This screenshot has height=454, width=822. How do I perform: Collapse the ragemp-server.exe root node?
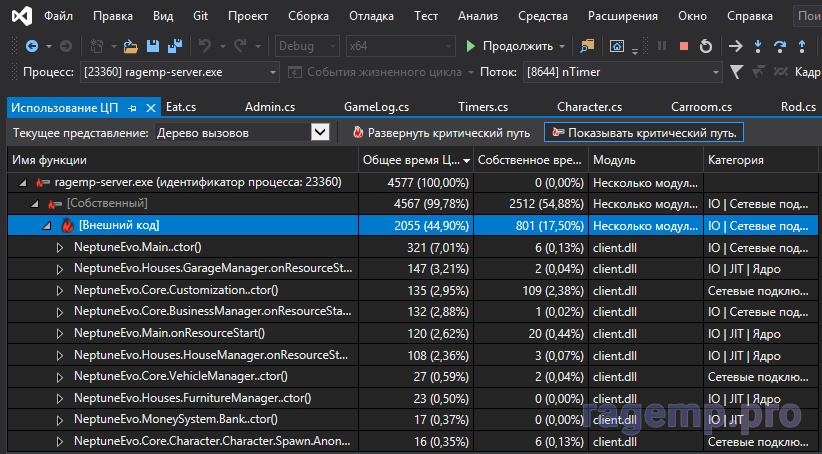click(x=23, y=183)
